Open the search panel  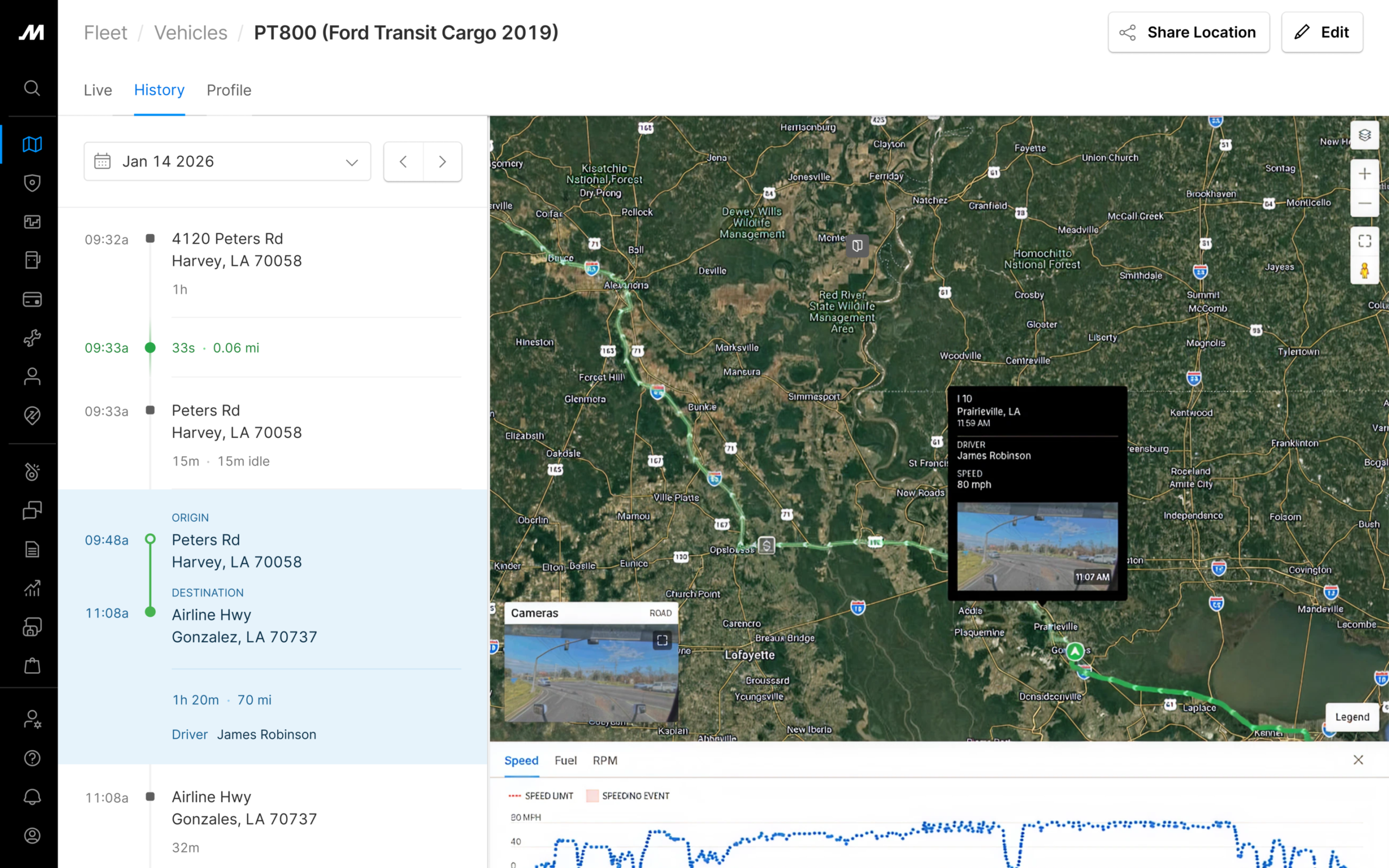tap(31, 88)
